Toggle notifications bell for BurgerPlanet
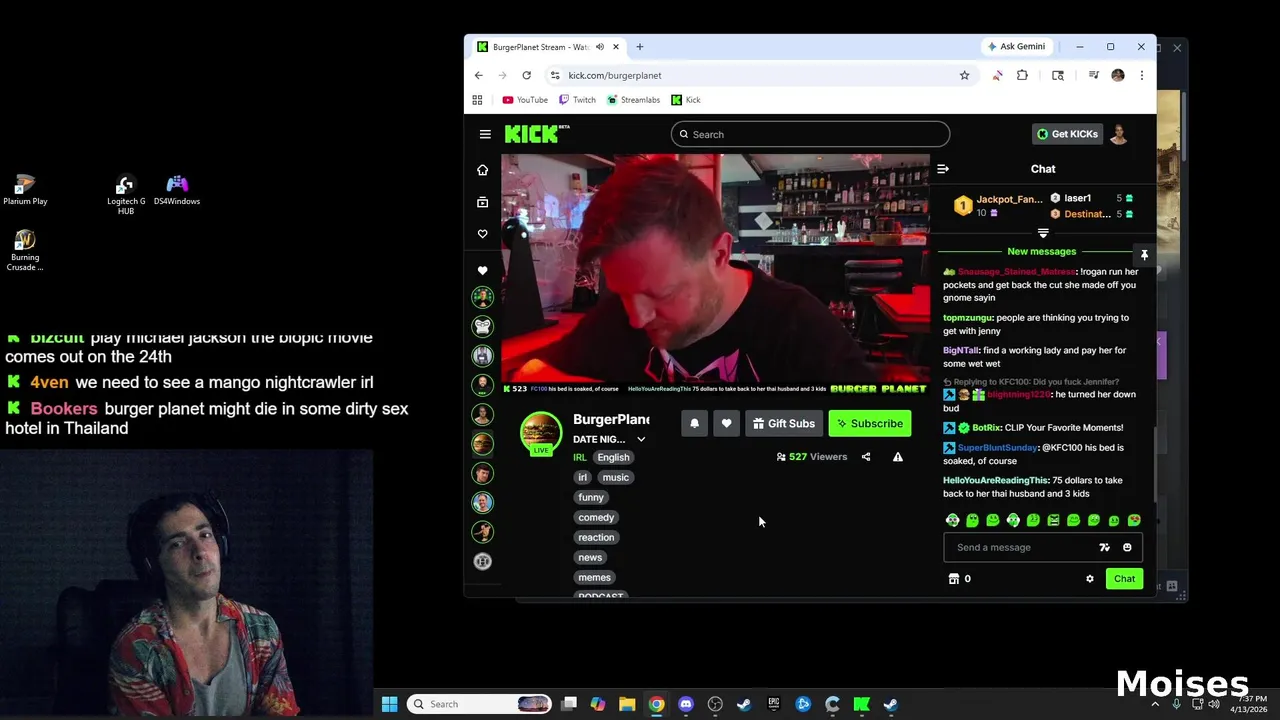1280x720 pixels. [694, 423]
